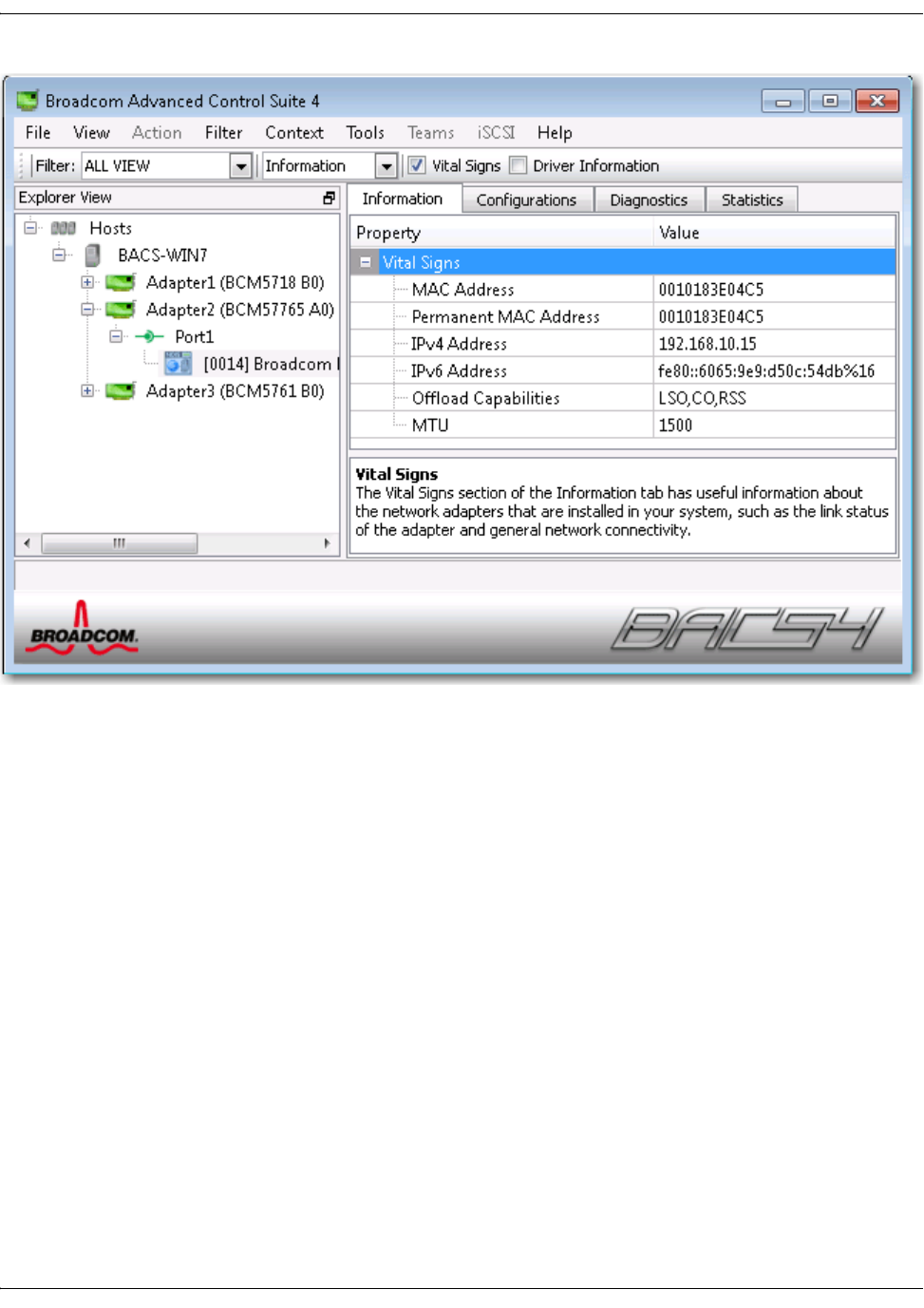Open the File menu
Image resolution: width=924 pixels, height=1308 pixels.
[38, 133]
